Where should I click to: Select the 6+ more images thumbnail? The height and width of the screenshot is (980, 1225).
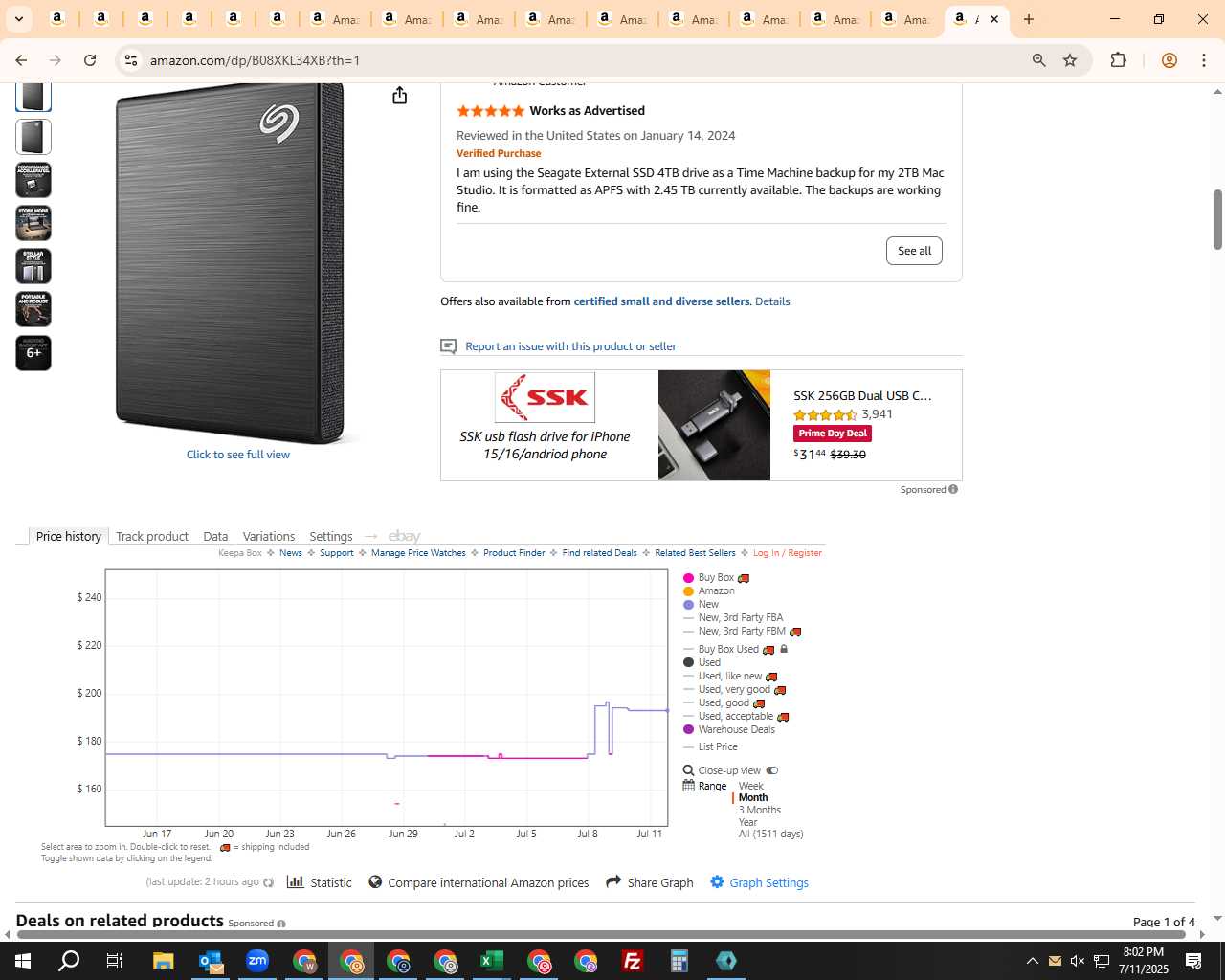tap(33, 352)
